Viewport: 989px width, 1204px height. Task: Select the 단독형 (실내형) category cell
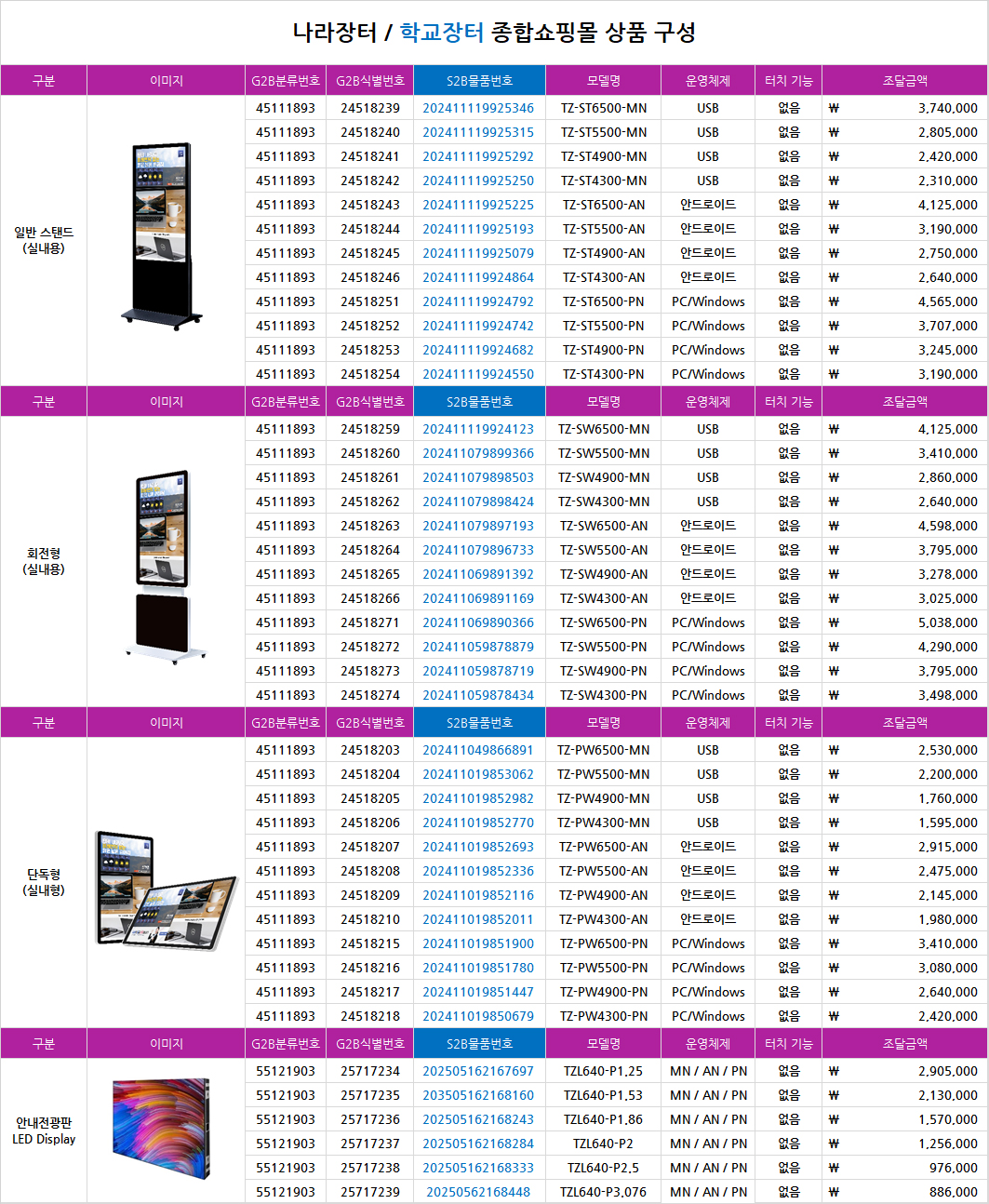click(x=44, y=882)
